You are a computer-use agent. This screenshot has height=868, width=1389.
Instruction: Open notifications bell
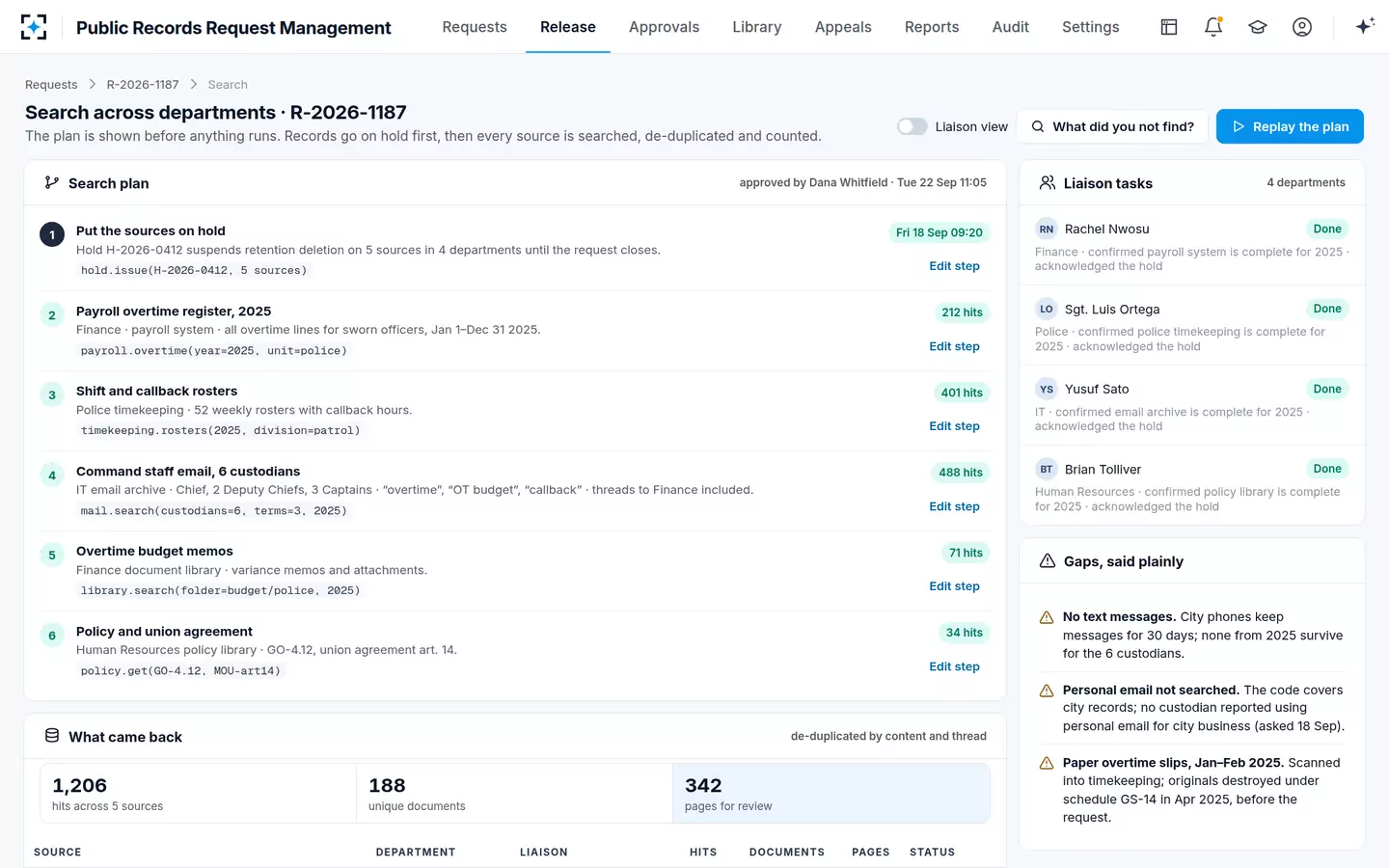tap(1213, 27)
